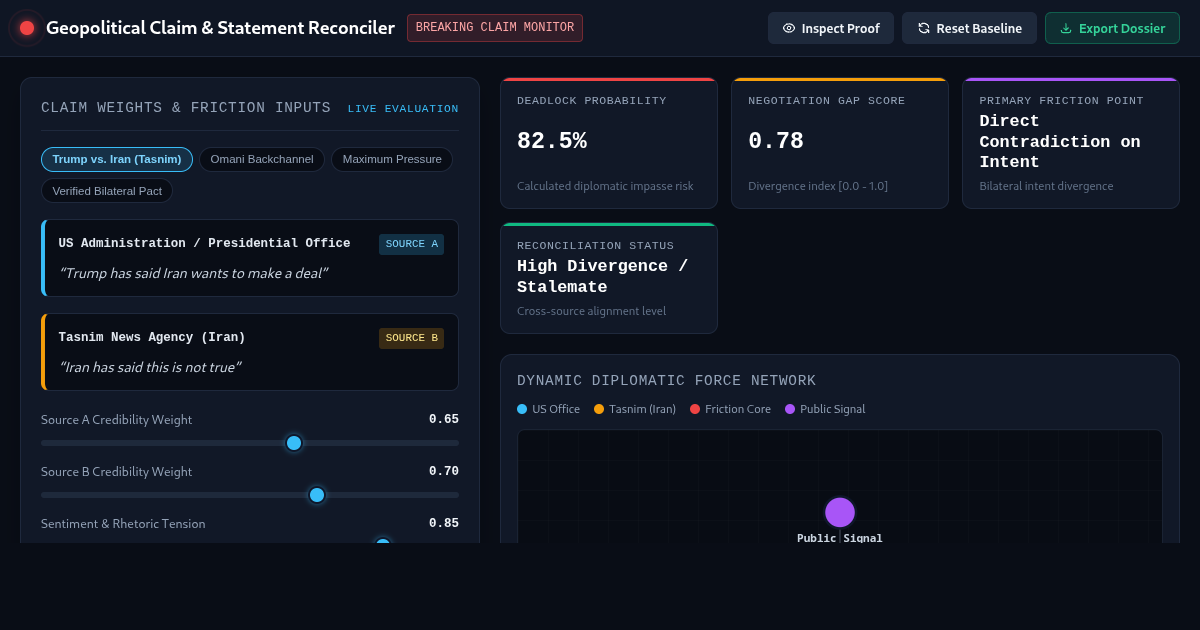
Task: Click the SOURCE A badge
Action: (x=411, y=244)
